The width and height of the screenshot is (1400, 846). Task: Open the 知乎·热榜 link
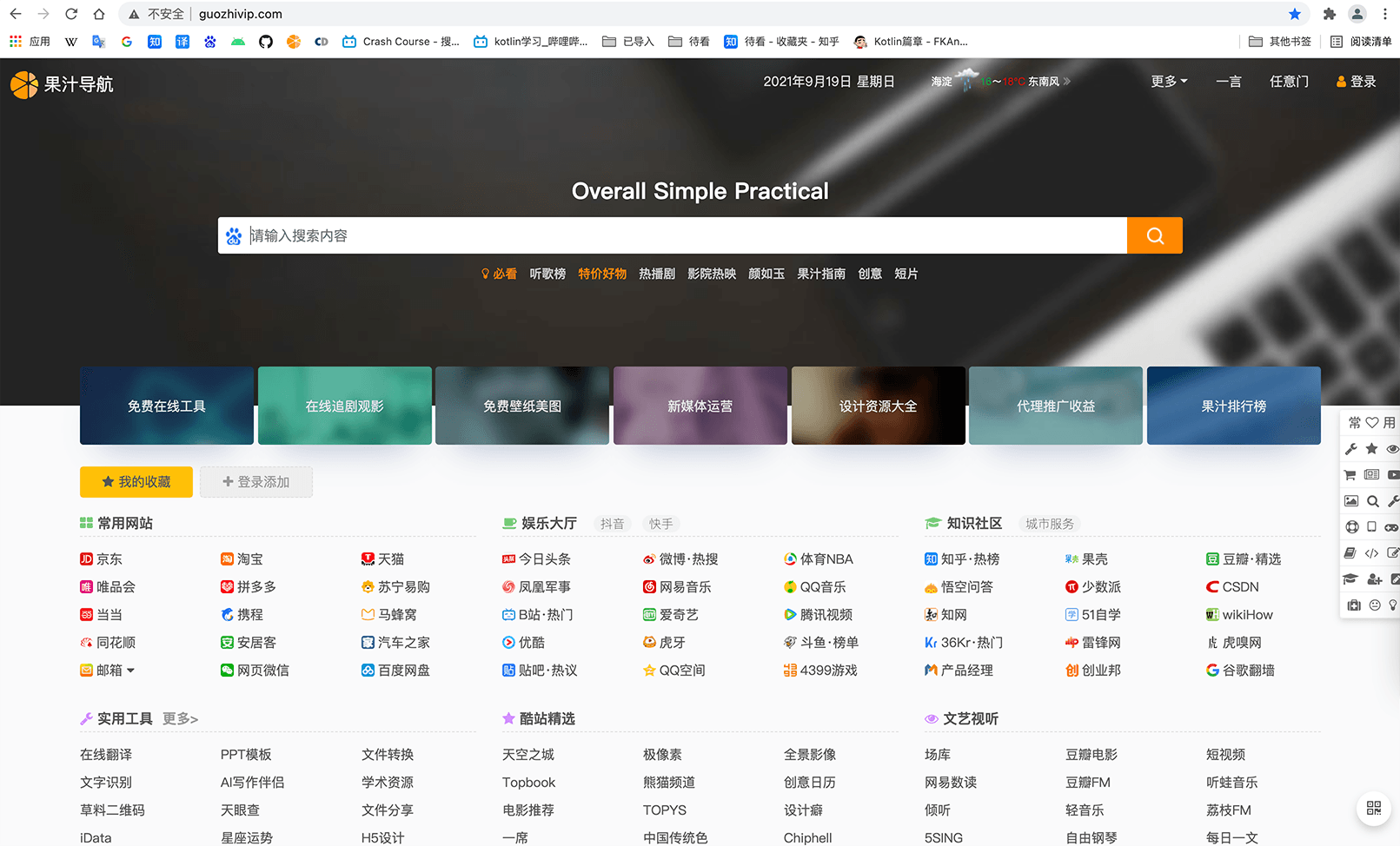click(962, 559)
